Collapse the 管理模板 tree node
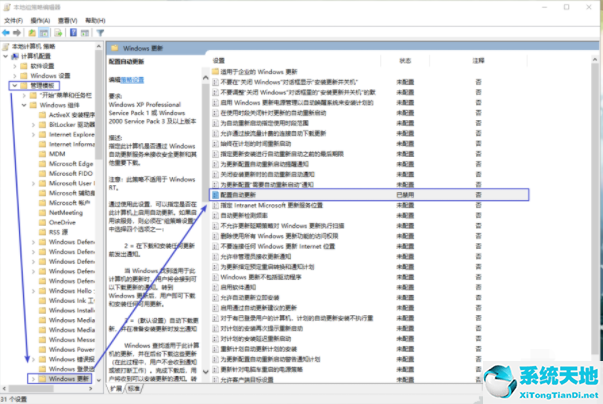 (x=12, y=86)
